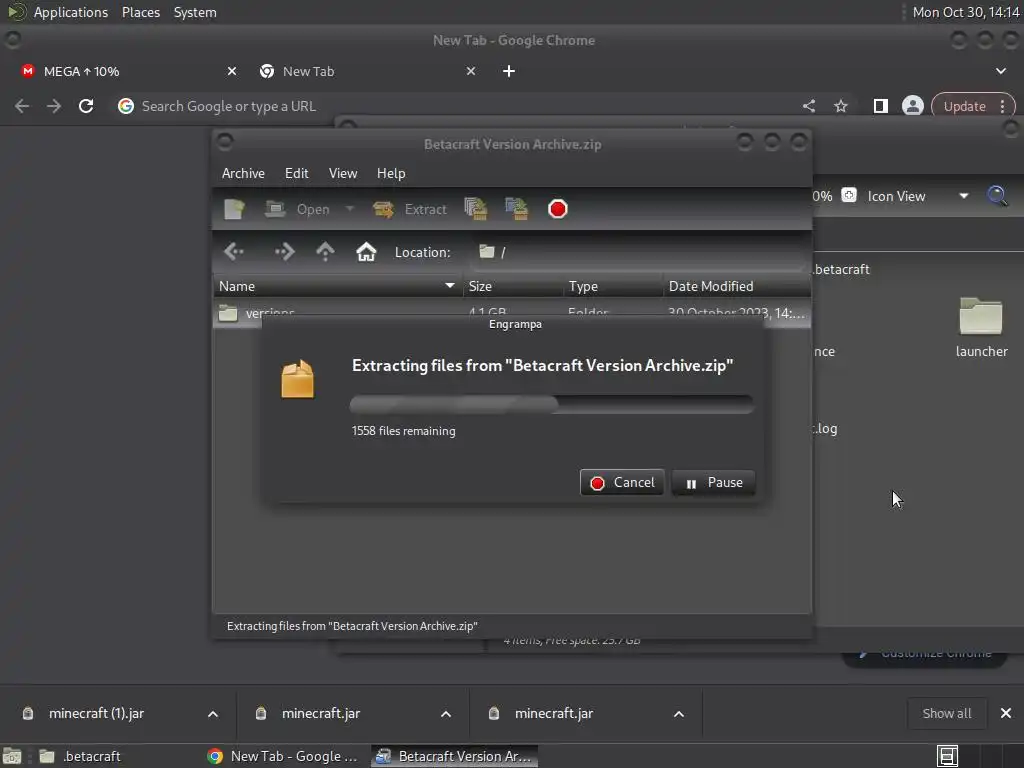Expand options for rightmost minecraft.jar download
The width and height of the screenshot is (1024, 768).
point(679,714)
